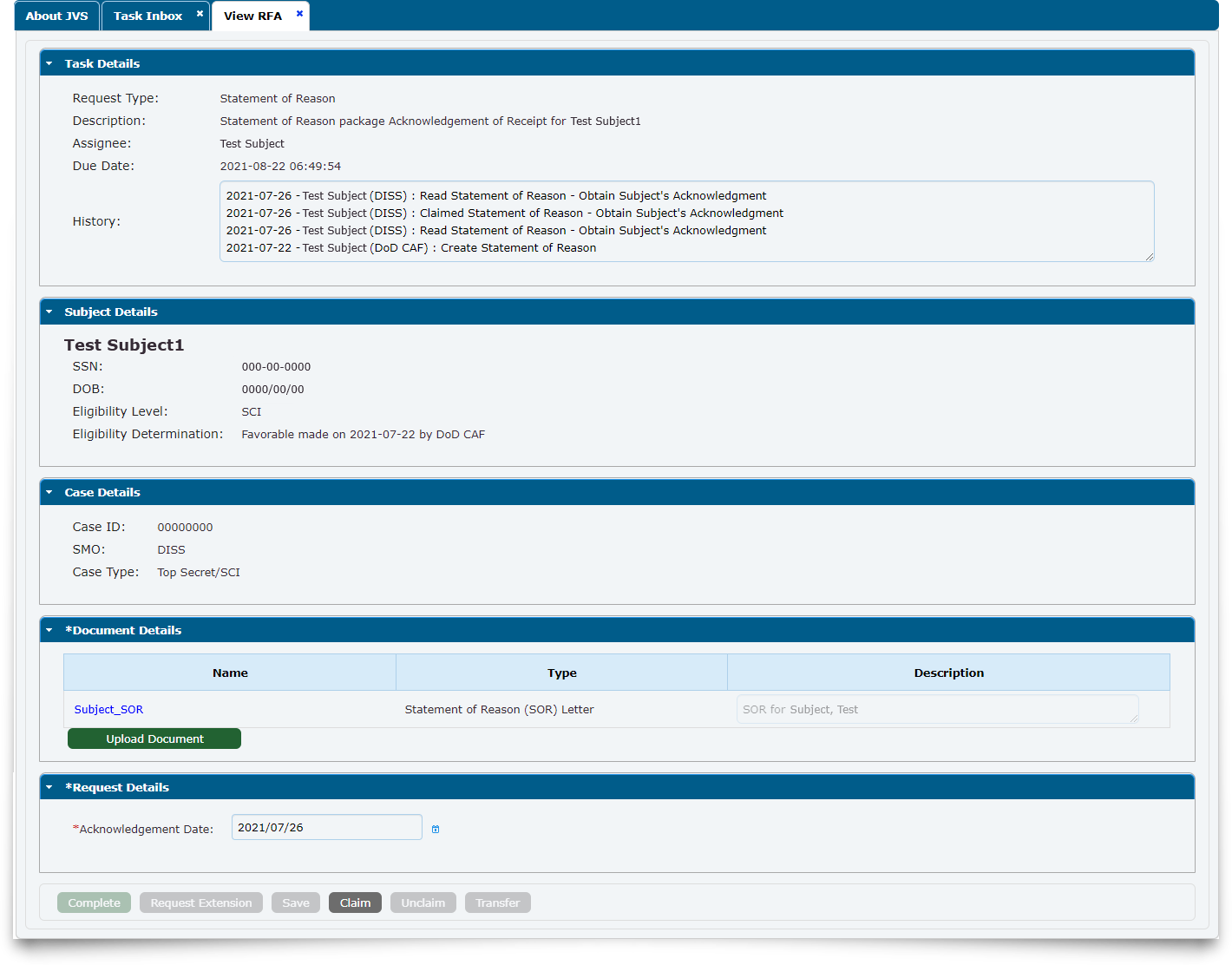Image resolution: width=1232 pixels, height=965 pixels.
Task: Click the Save button
Action: pos(296,903)
